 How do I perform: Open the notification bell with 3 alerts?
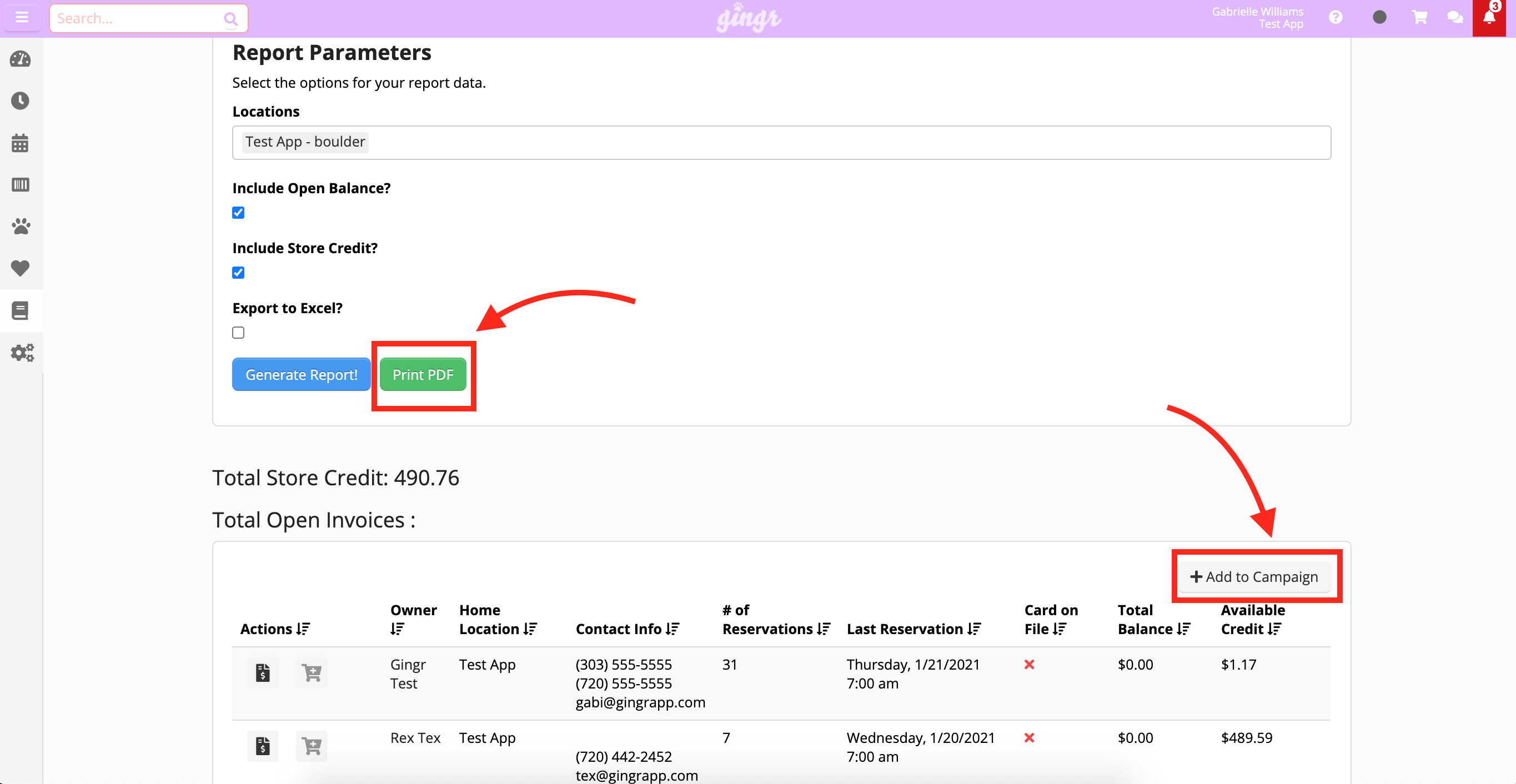coord(1489,18)
